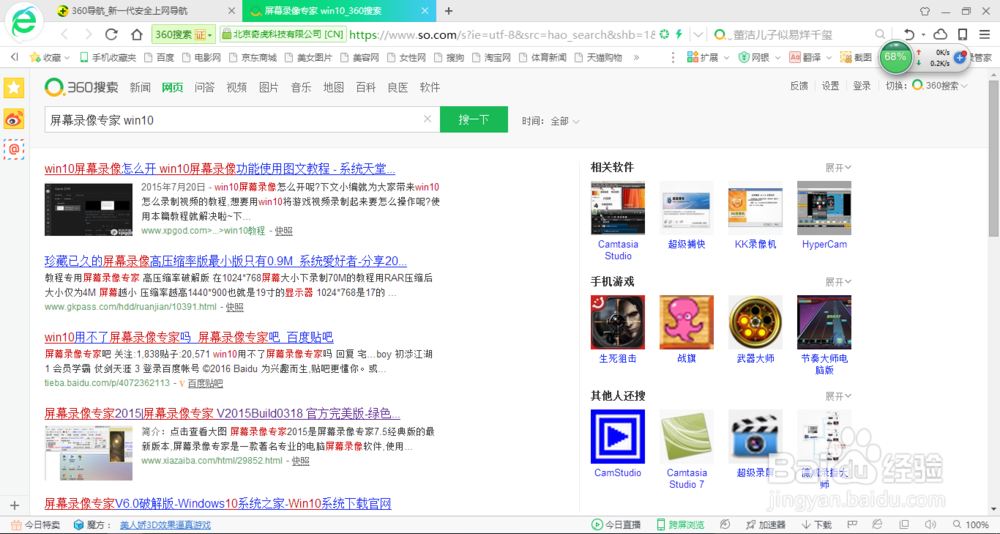Open the 下载 downloads manager
The image size is (1000, 534).
point(817,525)
